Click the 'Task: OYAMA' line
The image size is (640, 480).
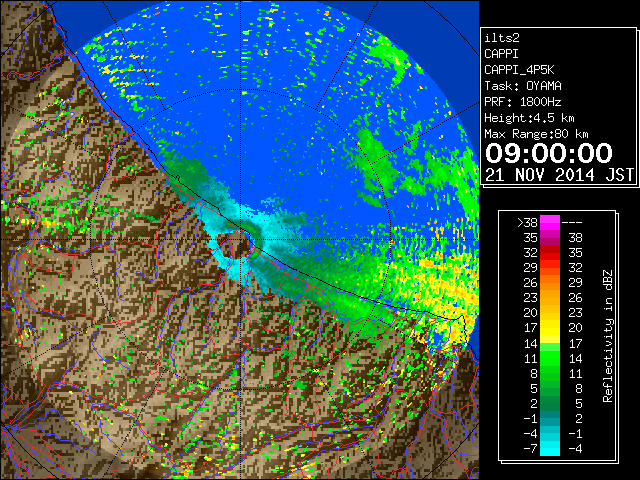[x=523, y=86]
